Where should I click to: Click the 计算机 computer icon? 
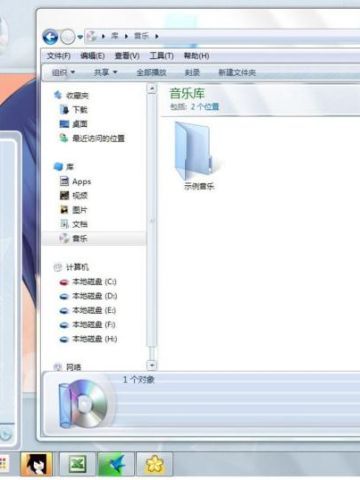point(58,267)
